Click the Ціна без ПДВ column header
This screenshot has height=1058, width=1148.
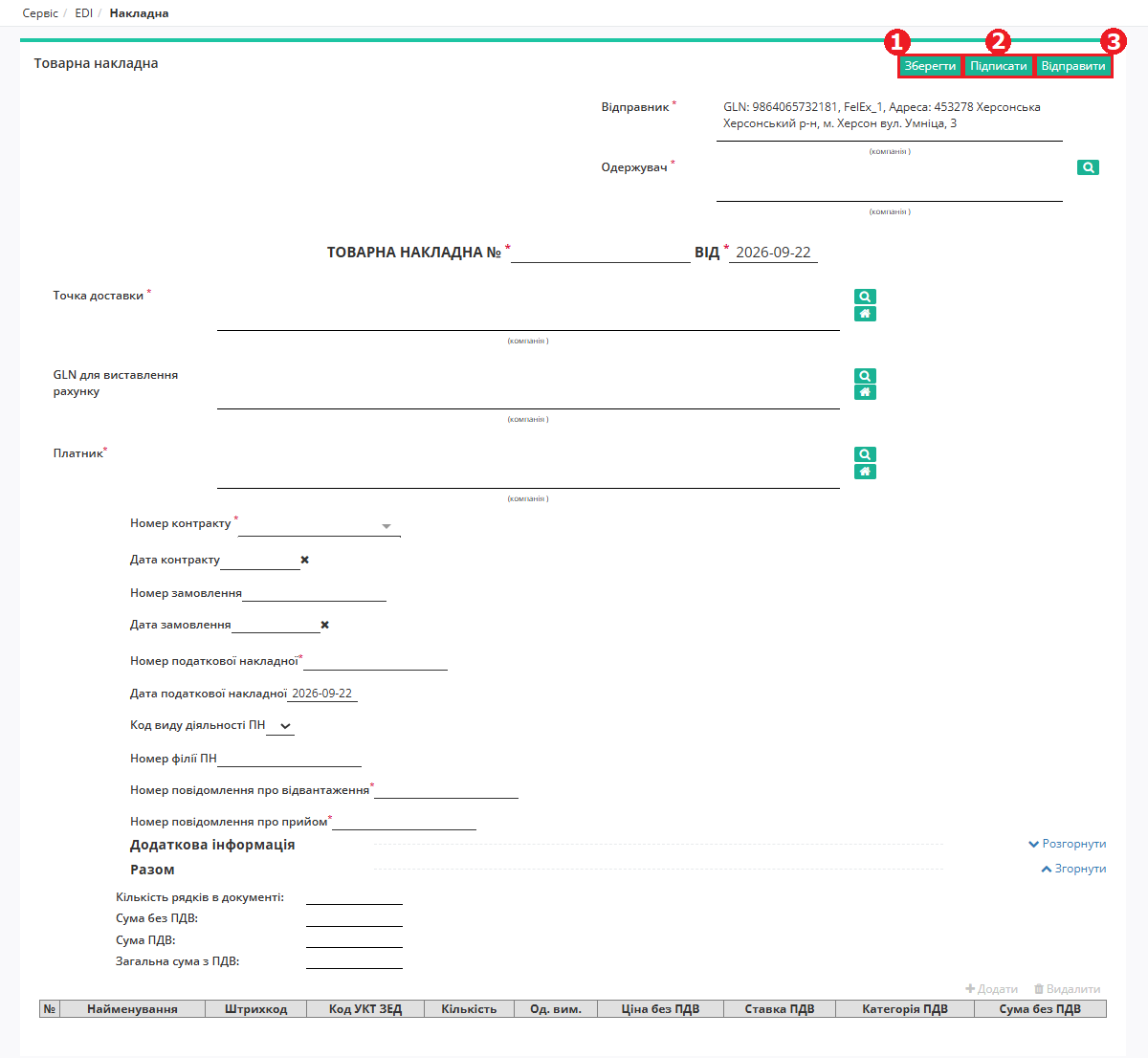tap(660, 1009)
